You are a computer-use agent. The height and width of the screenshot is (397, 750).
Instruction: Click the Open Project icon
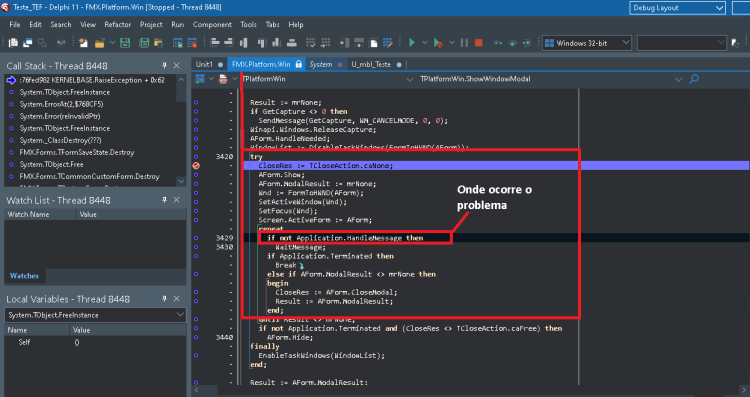click(158, 43)
